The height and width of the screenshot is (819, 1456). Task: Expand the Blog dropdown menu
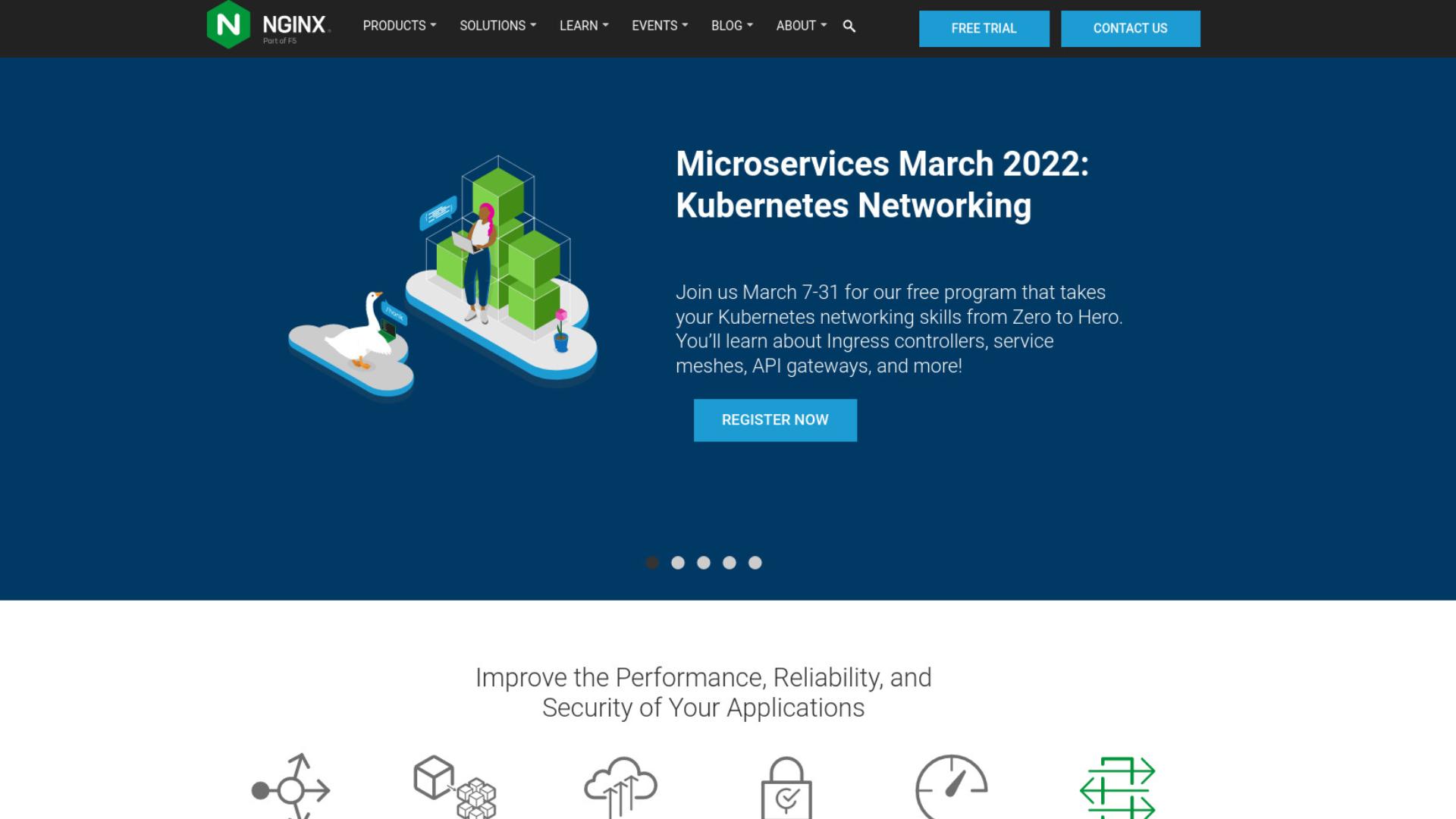click(x=732, y=26)
